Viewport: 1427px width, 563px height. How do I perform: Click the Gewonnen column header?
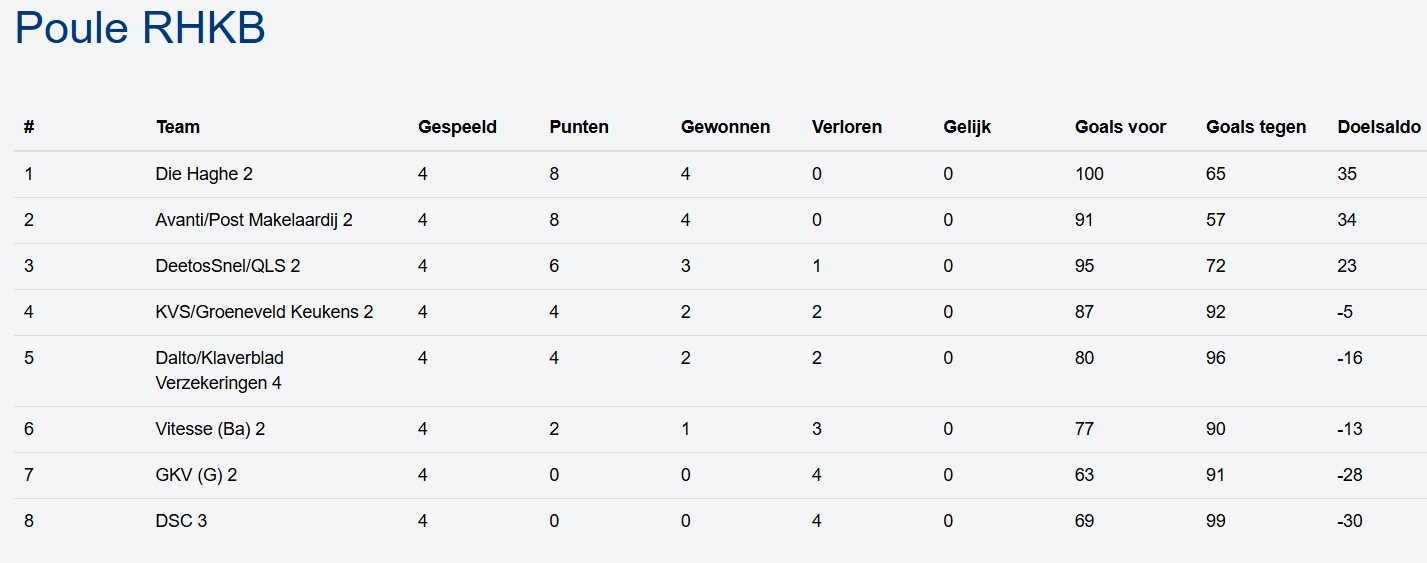click(725, 127)
